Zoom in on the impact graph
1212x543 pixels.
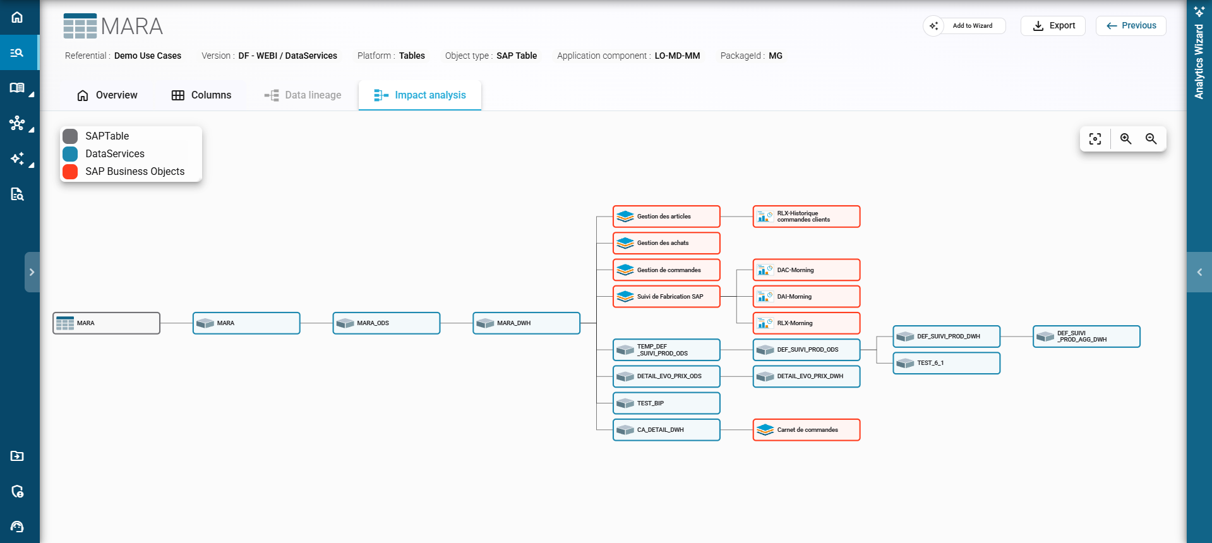point(1126,139)
